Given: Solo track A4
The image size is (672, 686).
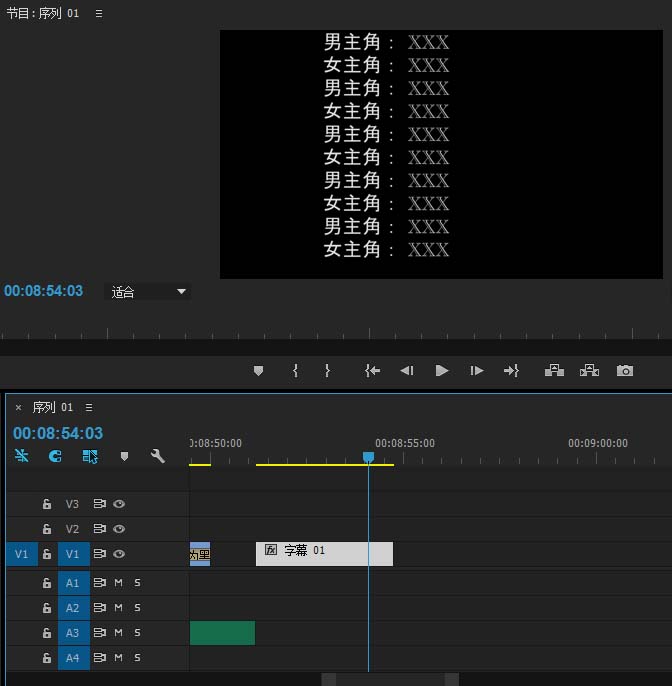Looking at the screenshot, I should [x=137, y=658].
